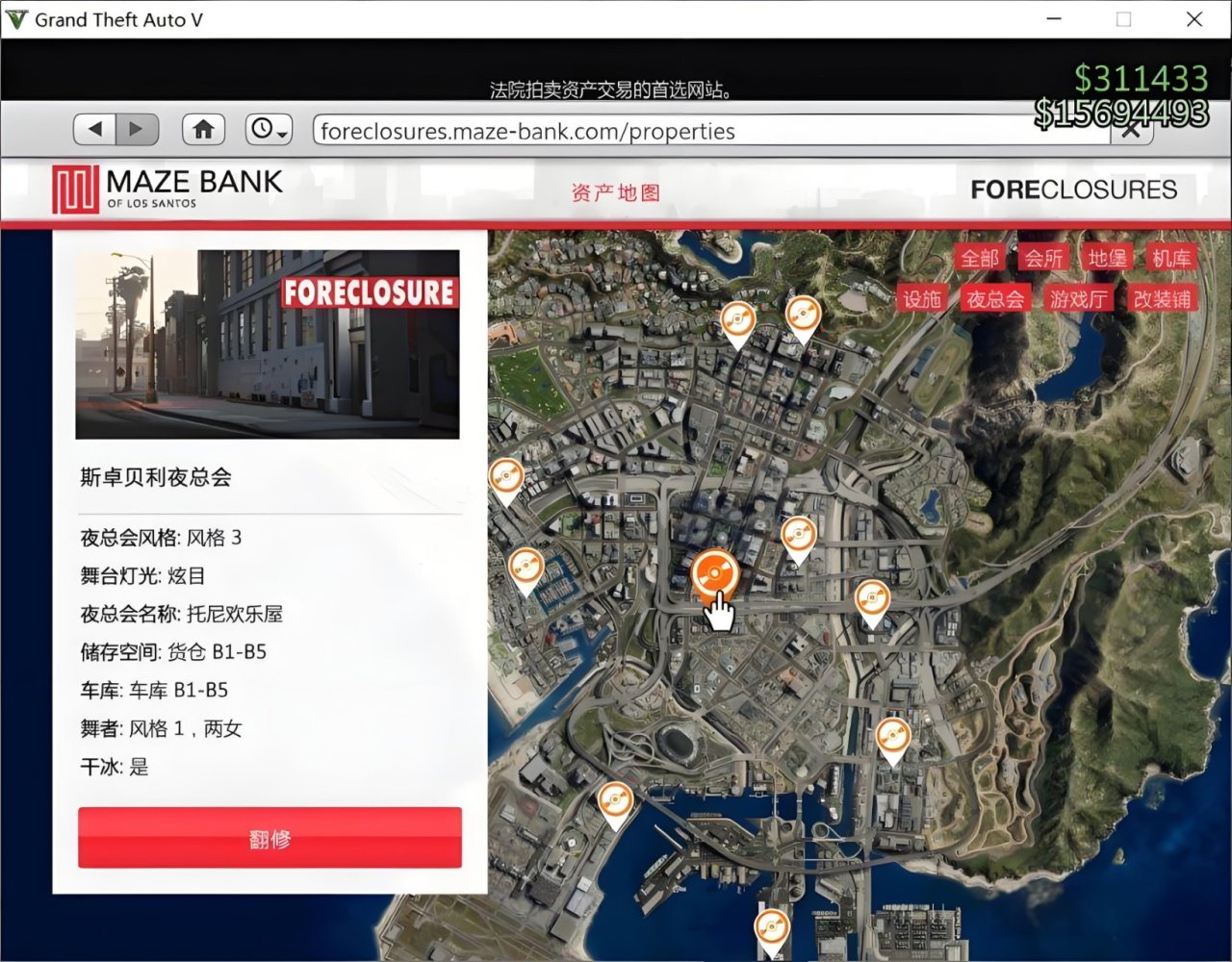The image size is (1232, 962).
Task: Click the 储存空间: 货仓 B1-B5 line
Action: coord(173,652)
